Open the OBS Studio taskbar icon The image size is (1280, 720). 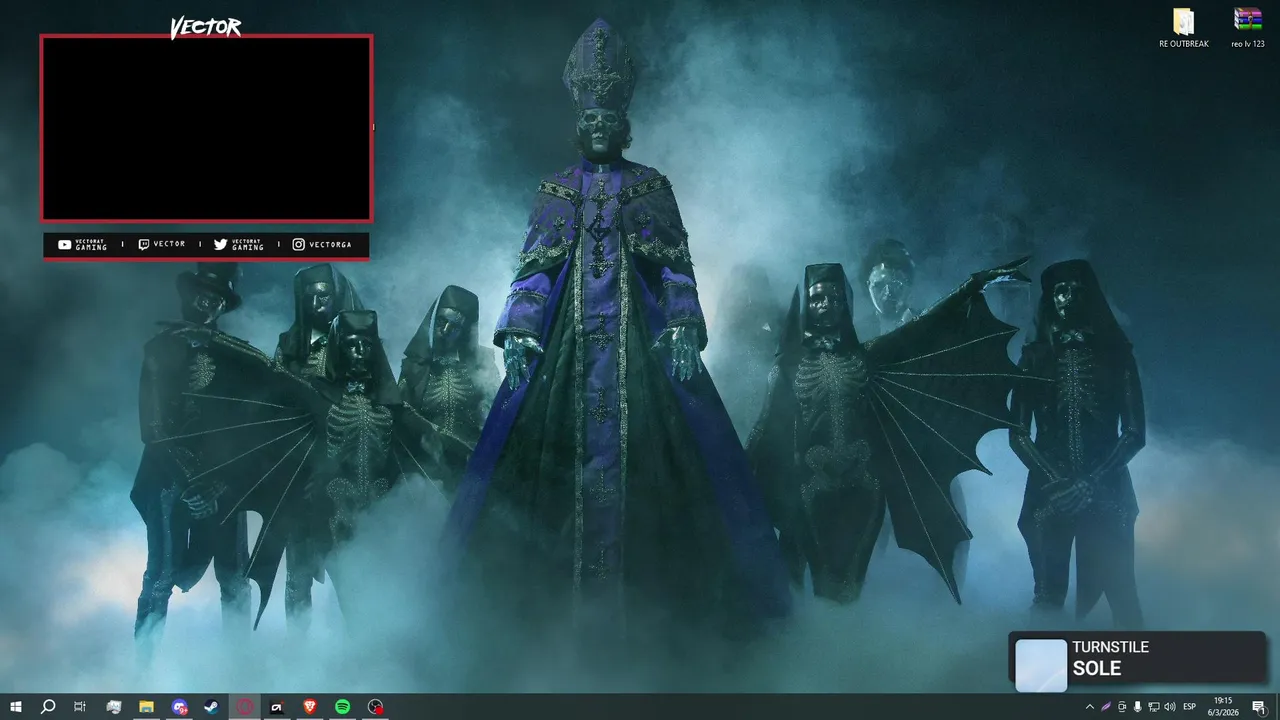click(375, 707)
